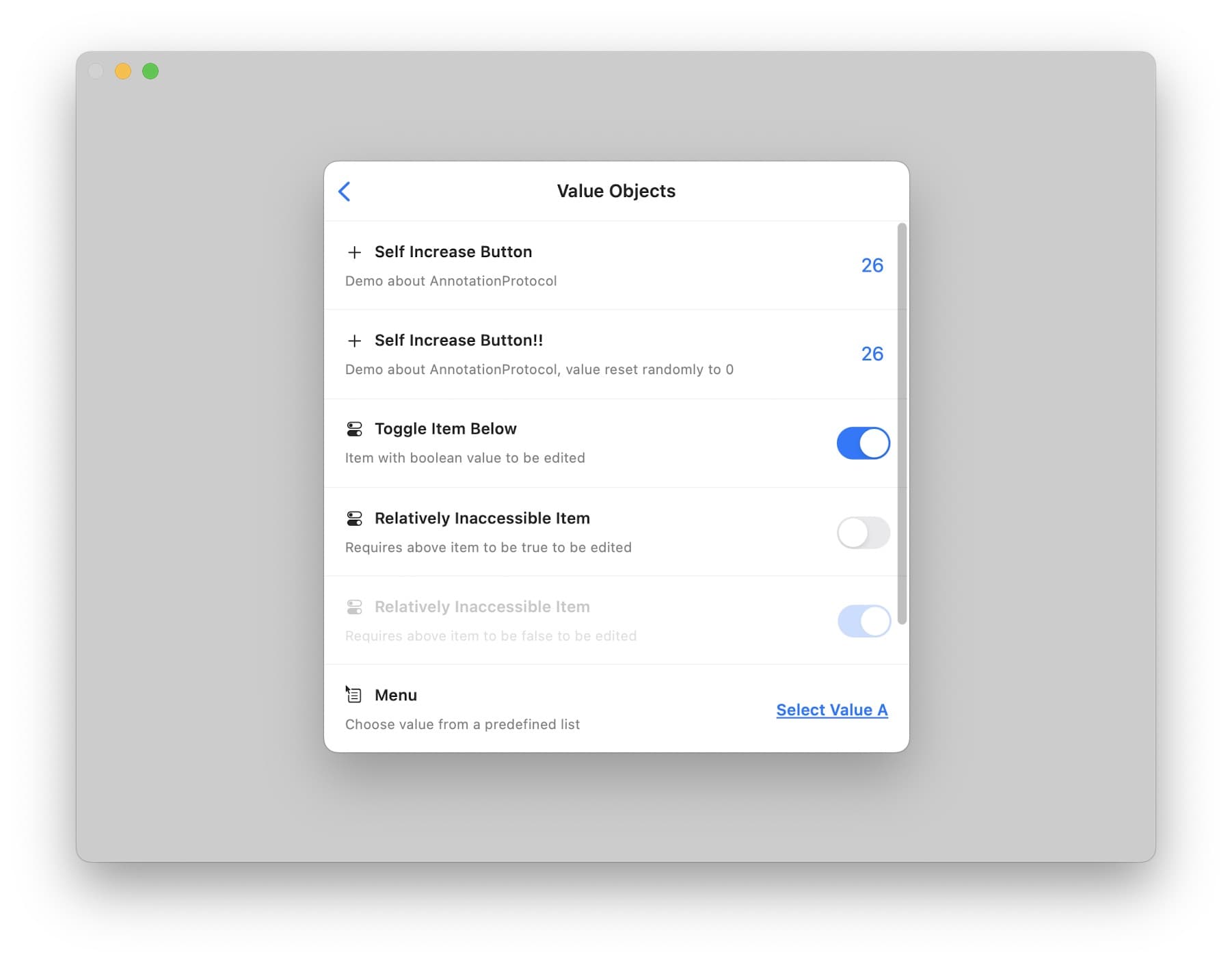Click the list icon beside Menu

click(354, 695)
